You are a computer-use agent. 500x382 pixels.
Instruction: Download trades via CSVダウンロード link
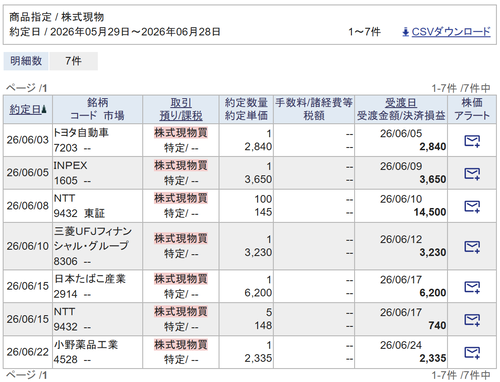pos(451,32)
